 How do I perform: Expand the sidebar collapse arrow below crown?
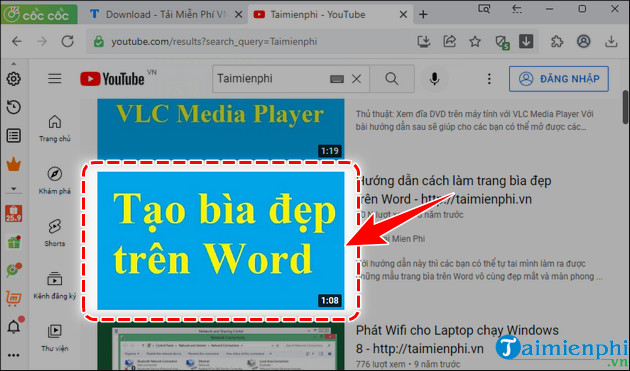coord(14,189)
